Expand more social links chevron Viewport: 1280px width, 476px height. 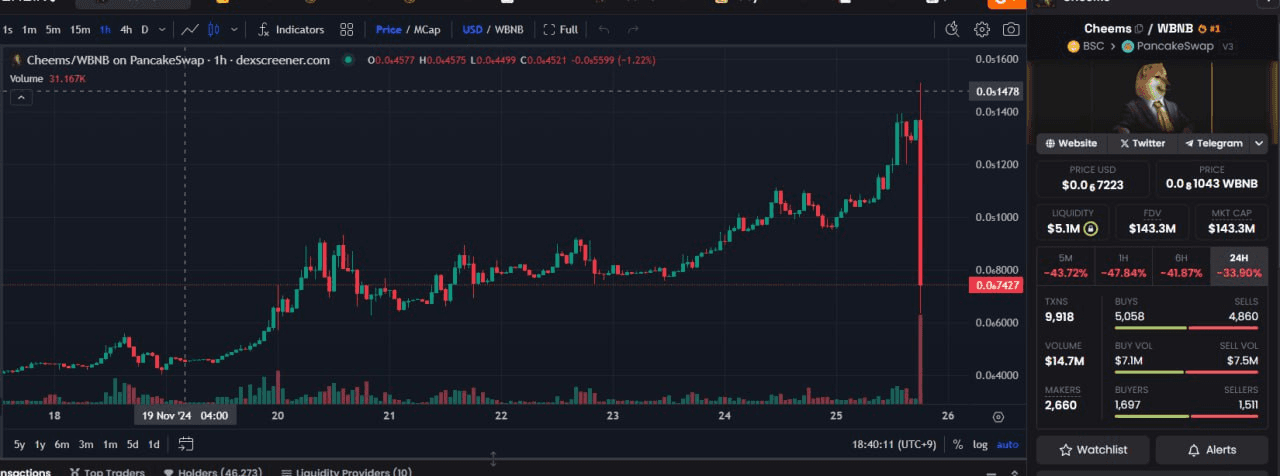tap(1260, 143)
